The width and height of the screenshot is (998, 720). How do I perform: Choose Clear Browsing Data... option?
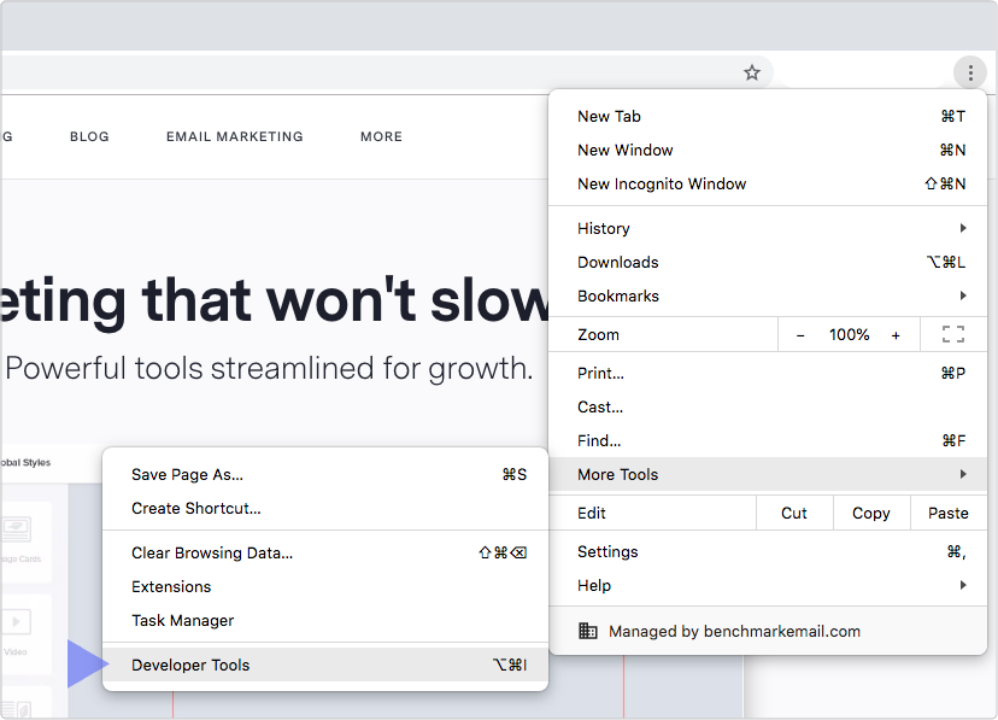[x=325, y=553]
